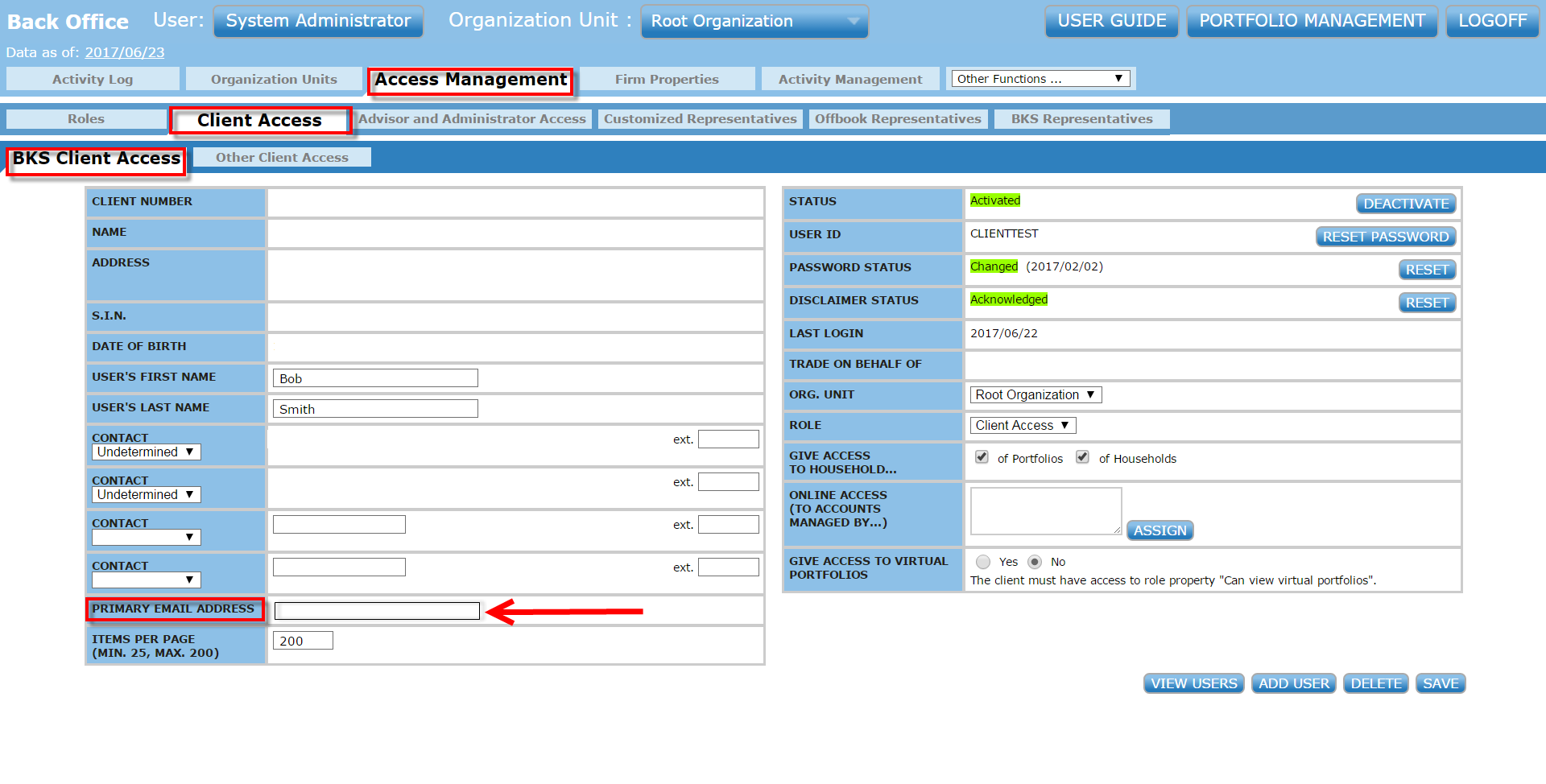Select No for virtual portfolios access
The height and width of the screenshot is (784, 1546).
(x=1035, y=562)
